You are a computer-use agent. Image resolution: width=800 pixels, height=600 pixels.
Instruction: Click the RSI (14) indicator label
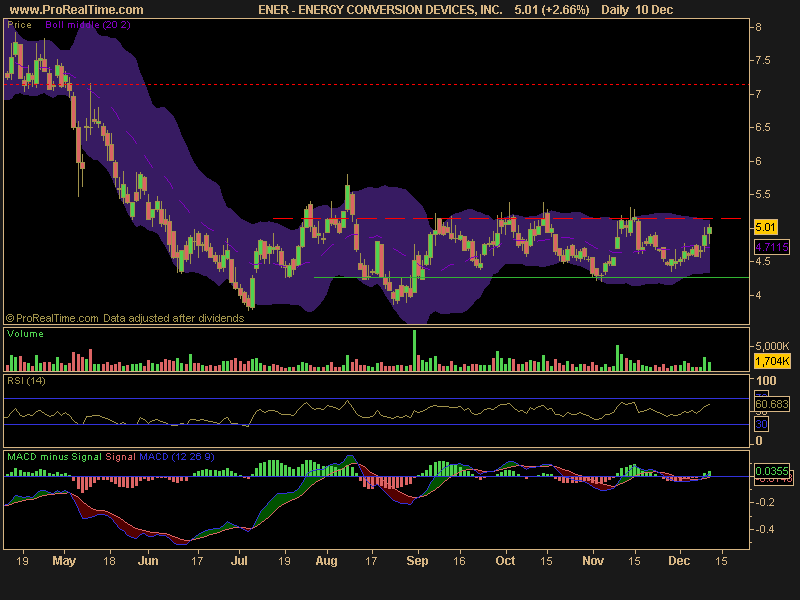26,381
